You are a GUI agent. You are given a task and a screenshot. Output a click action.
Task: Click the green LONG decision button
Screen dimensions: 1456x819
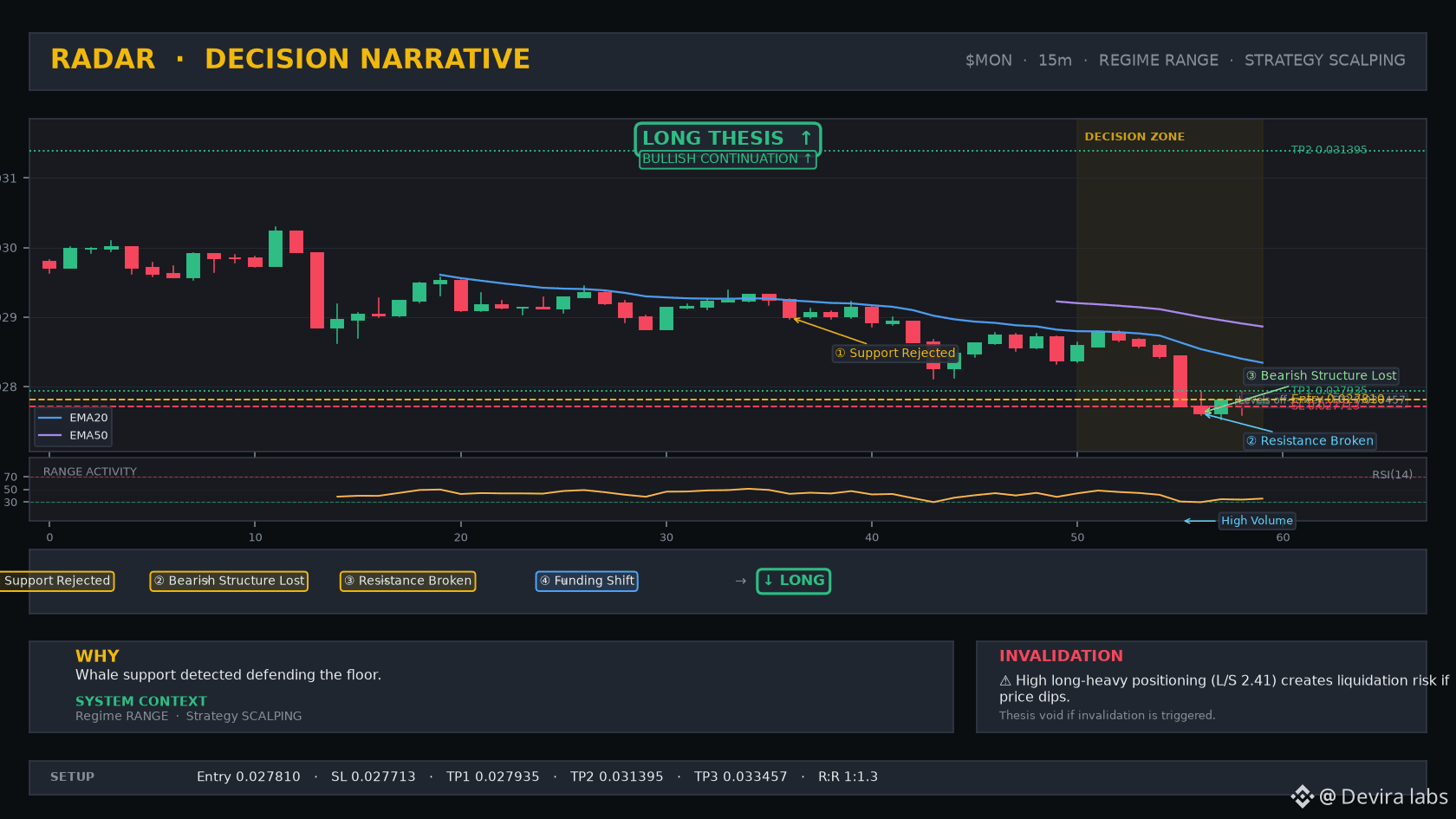794,581
